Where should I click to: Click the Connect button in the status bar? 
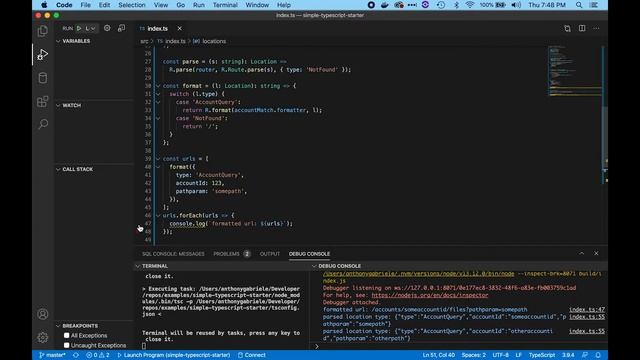coord(251,355)
